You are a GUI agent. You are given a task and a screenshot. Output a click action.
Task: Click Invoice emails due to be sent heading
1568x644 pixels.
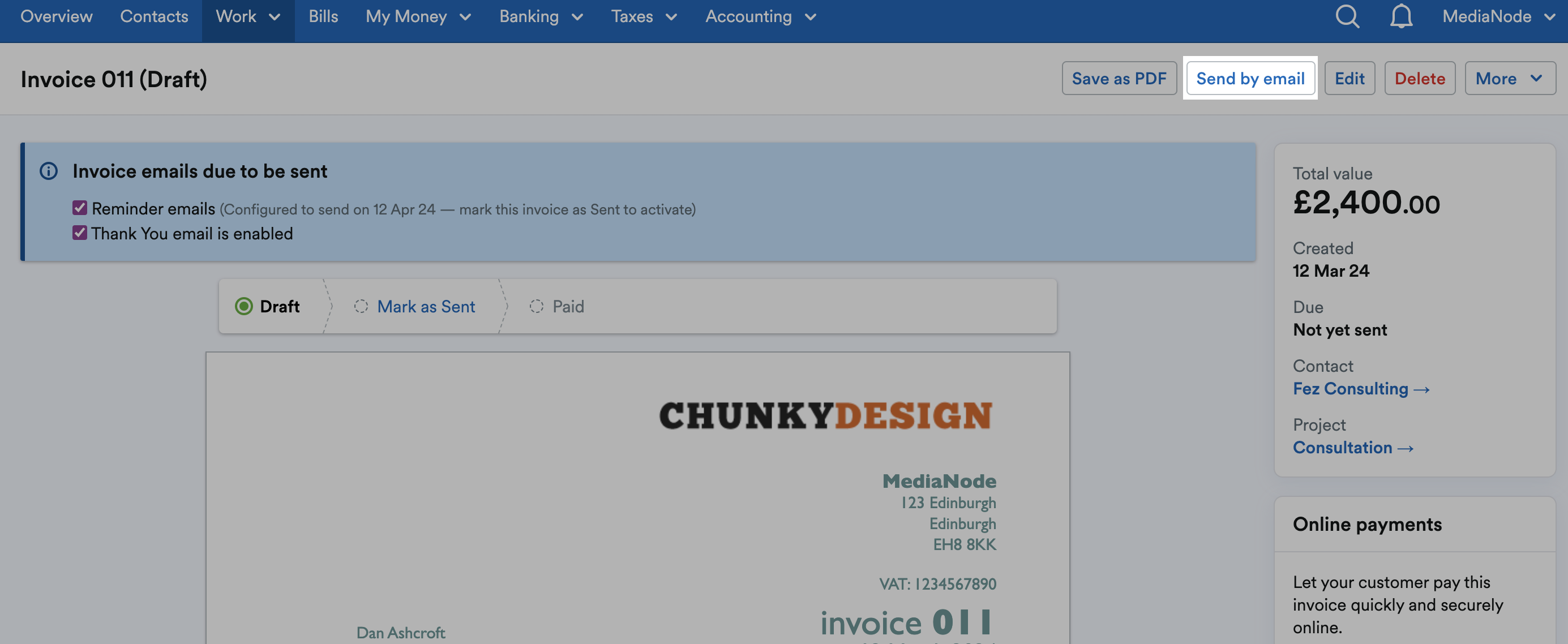200,171
